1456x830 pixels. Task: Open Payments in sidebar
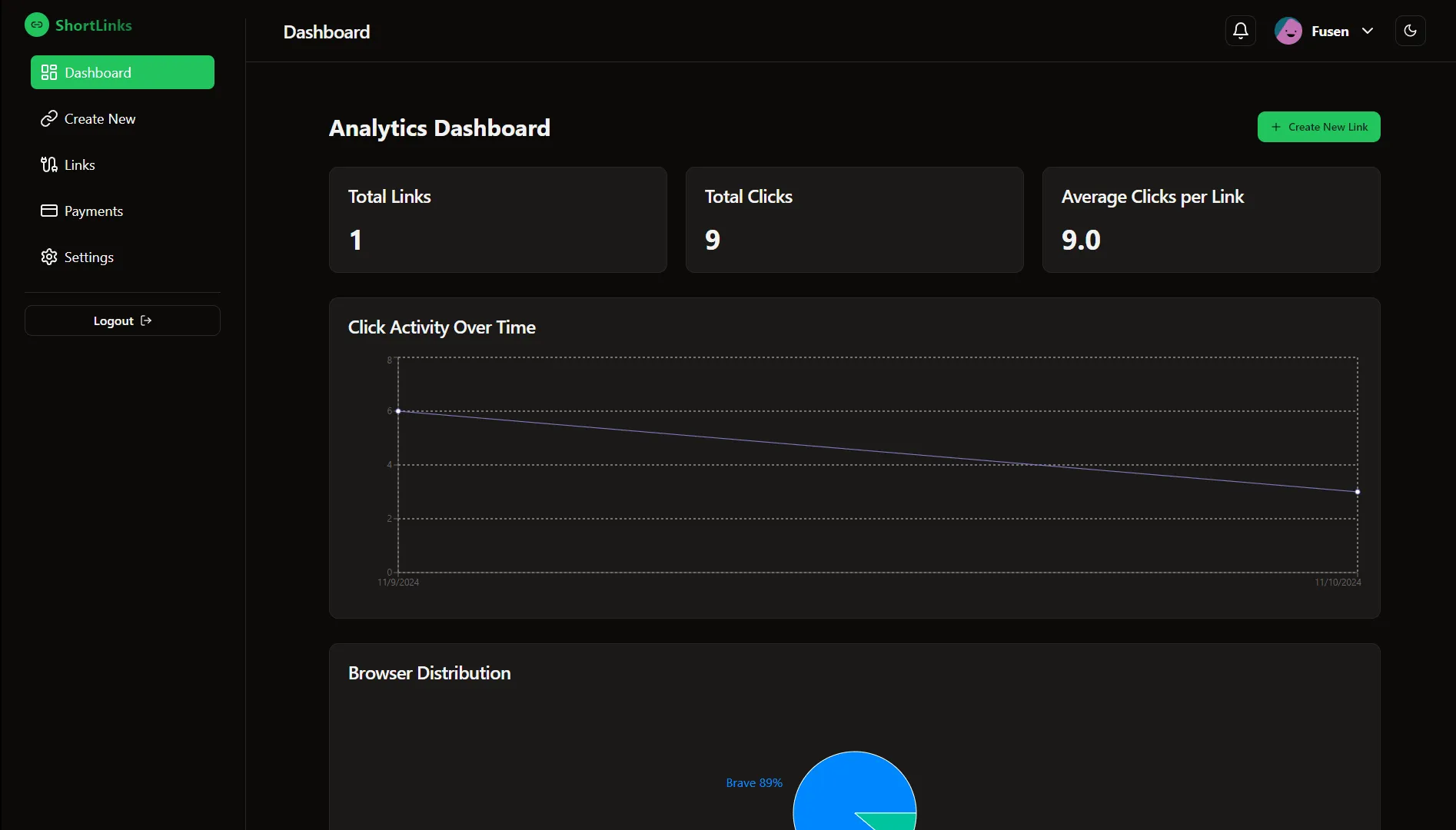click(x=122, y=211)
